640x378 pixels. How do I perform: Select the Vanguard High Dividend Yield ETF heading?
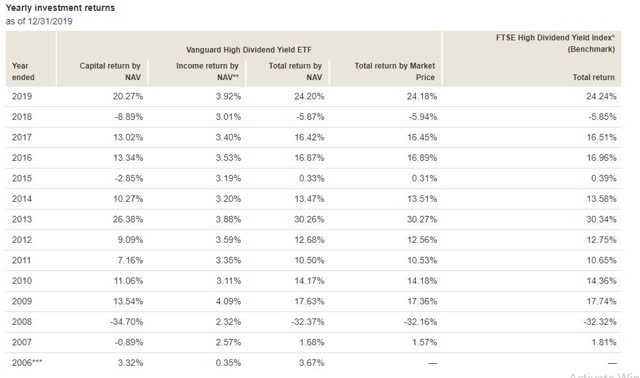[249, 50]
